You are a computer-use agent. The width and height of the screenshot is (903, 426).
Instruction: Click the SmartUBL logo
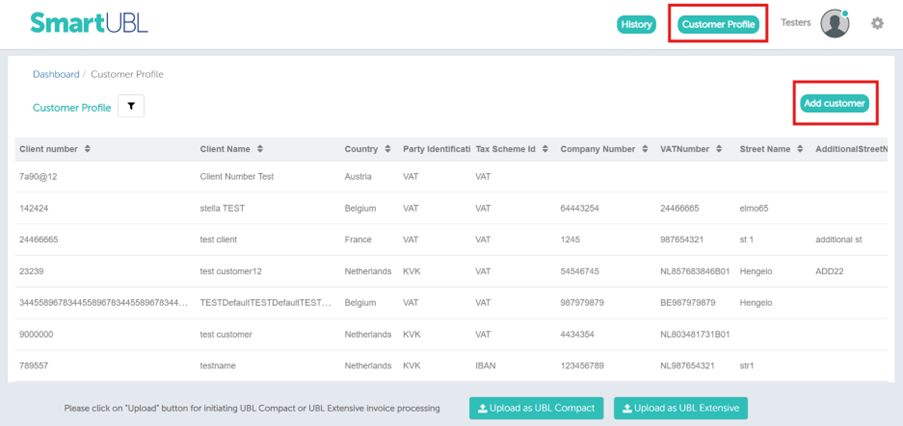89,23
